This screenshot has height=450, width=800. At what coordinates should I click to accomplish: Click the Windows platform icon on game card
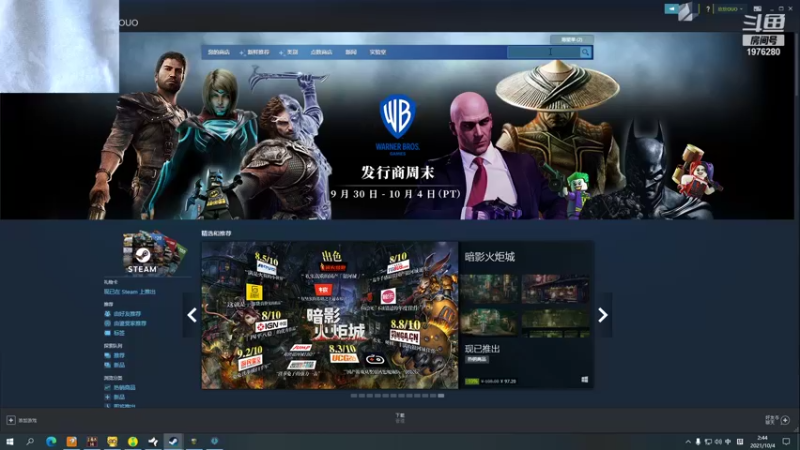[x=585, y=380]
